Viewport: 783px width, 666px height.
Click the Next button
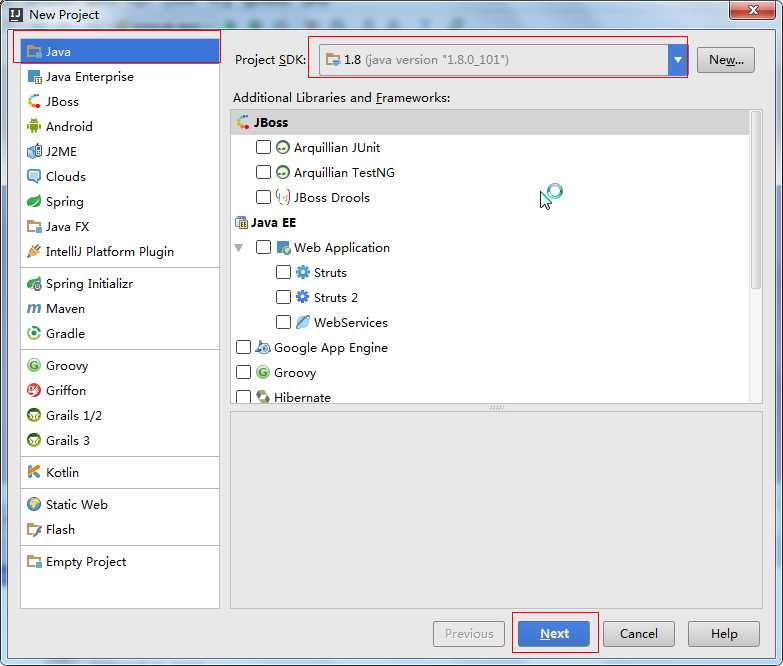click(x=554, y=634)
